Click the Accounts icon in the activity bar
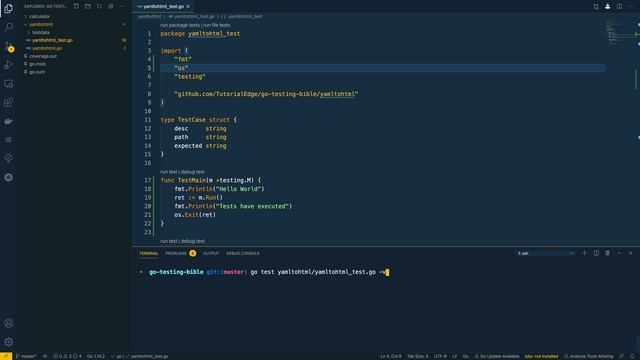640x360 pixels. click(x=8, y=323)
